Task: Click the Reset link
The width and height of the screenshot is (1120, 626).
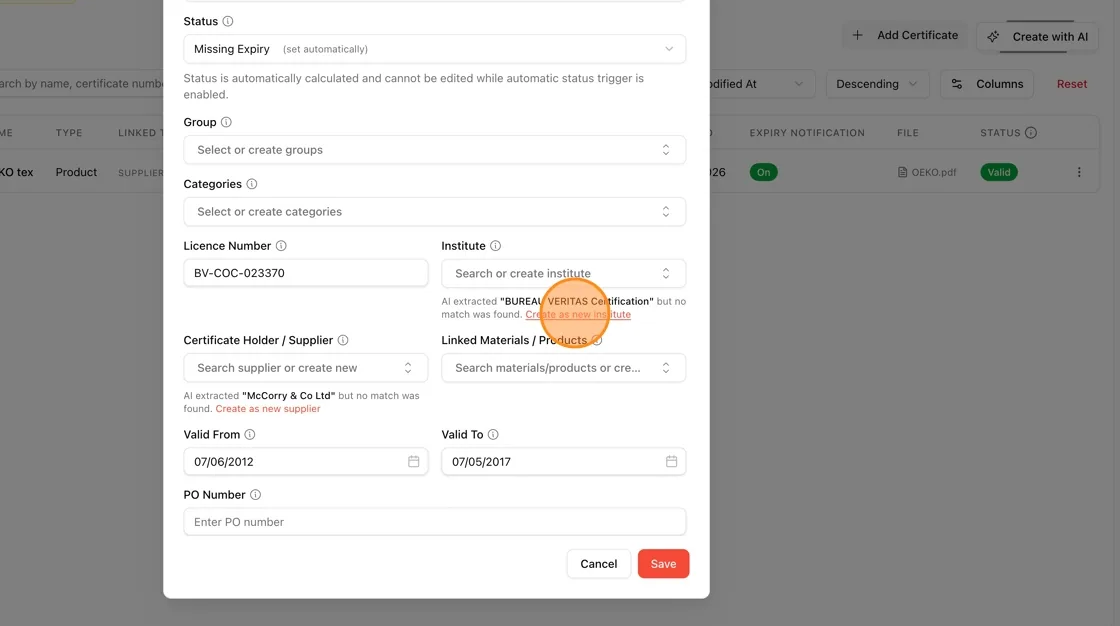Action: (x=1072, y=84)
